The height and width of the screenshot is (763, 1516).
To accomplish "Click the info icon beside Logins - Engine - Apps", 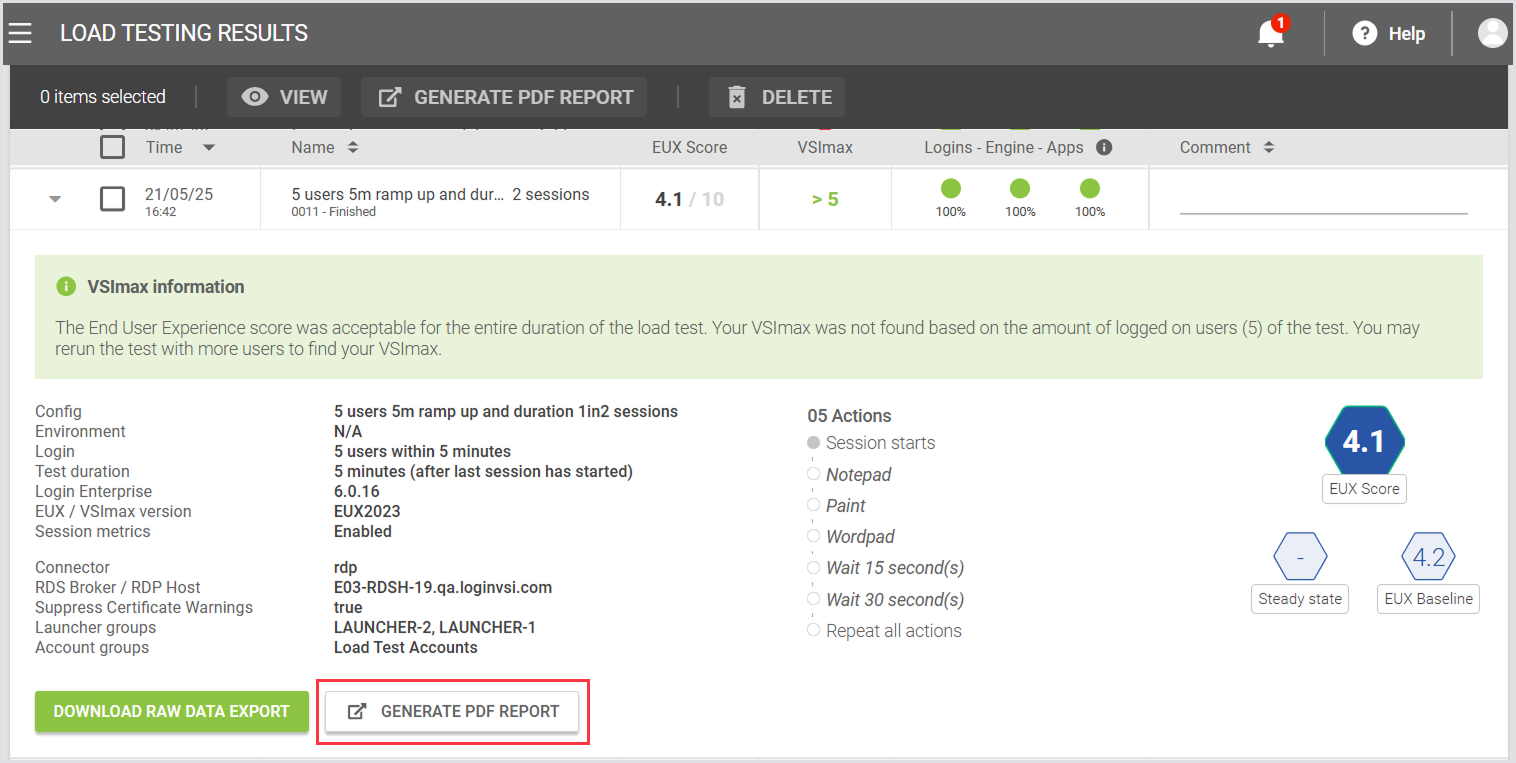I will [x=1104, y=147].
